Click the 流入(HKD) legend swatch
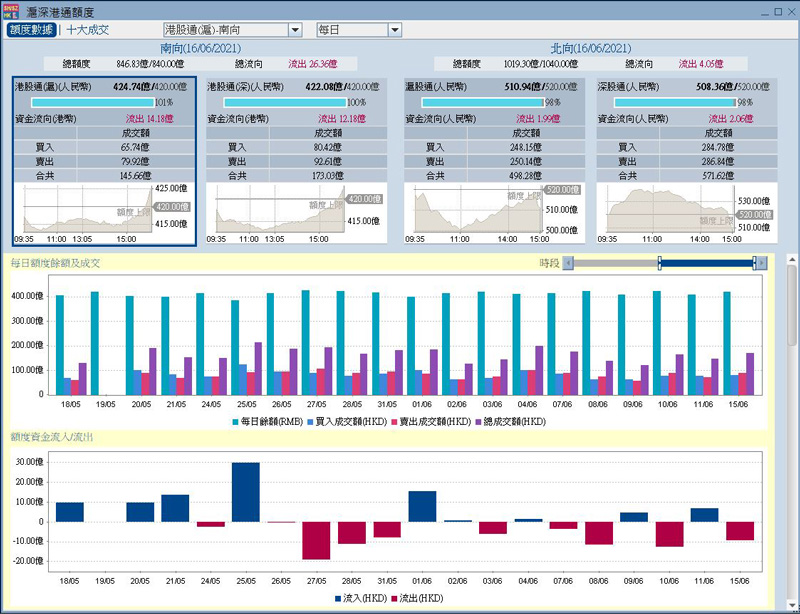800x614 pixels. click(x=339, y=598)
